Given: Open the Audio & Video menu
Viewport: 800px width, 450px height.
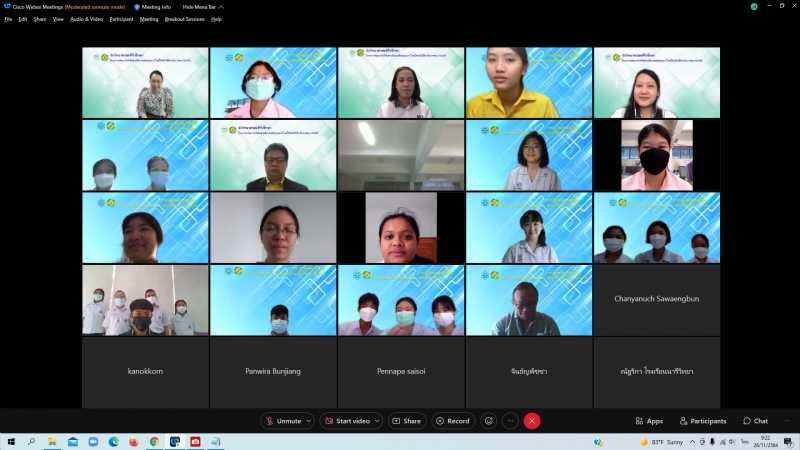Looking at the screenshot, I should coord(86,19).
